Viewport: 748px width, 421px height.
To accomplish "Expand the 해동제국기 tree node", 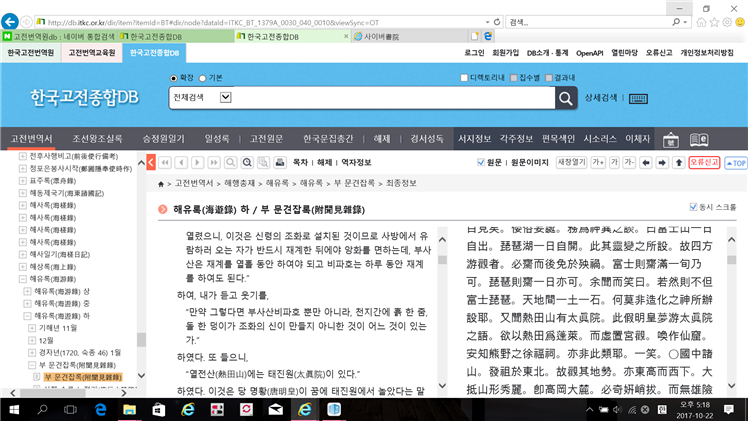I will point(22,193).
